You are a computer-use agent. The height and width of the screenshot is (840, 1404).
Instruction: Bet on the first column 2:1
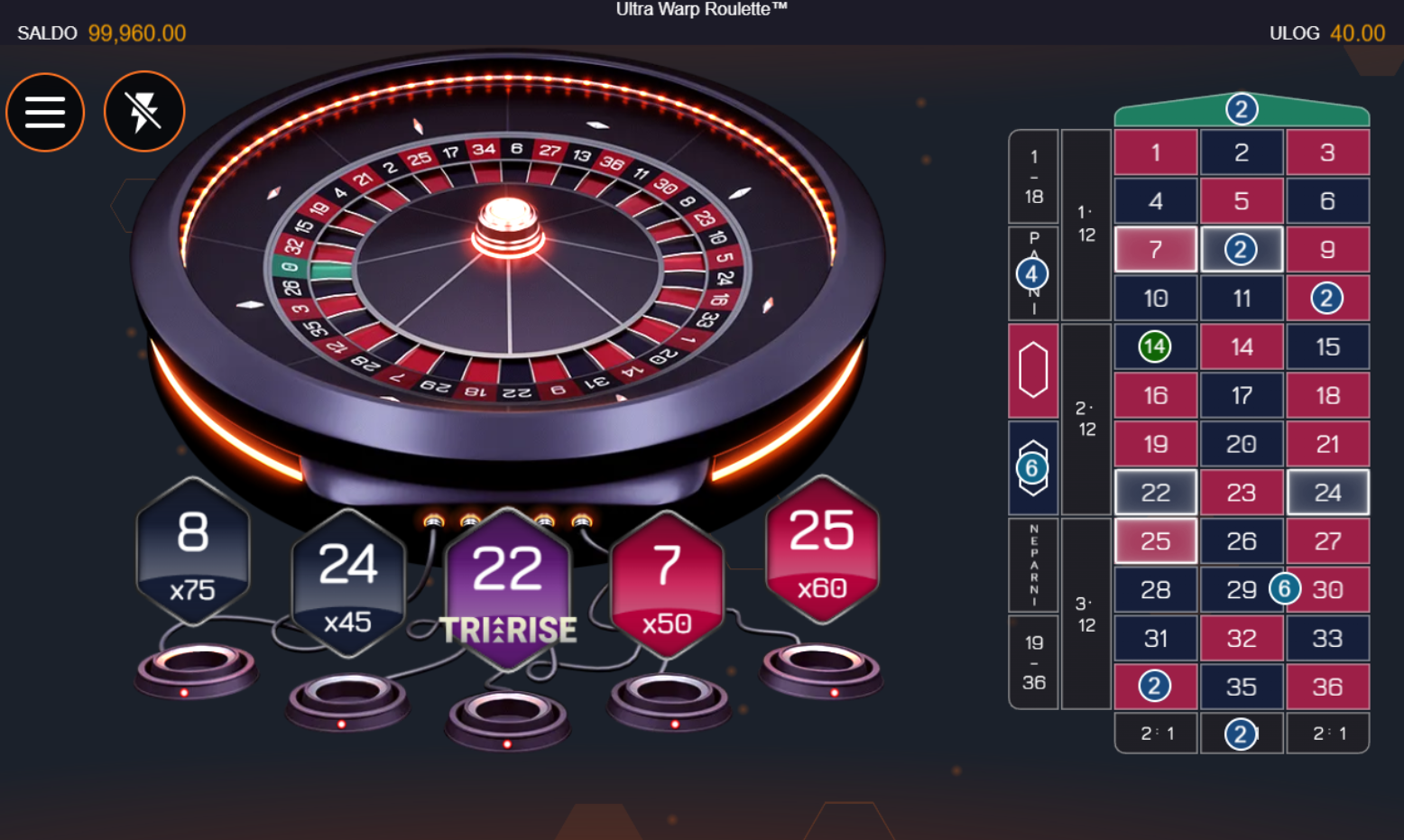click(x=1156, y=733)
